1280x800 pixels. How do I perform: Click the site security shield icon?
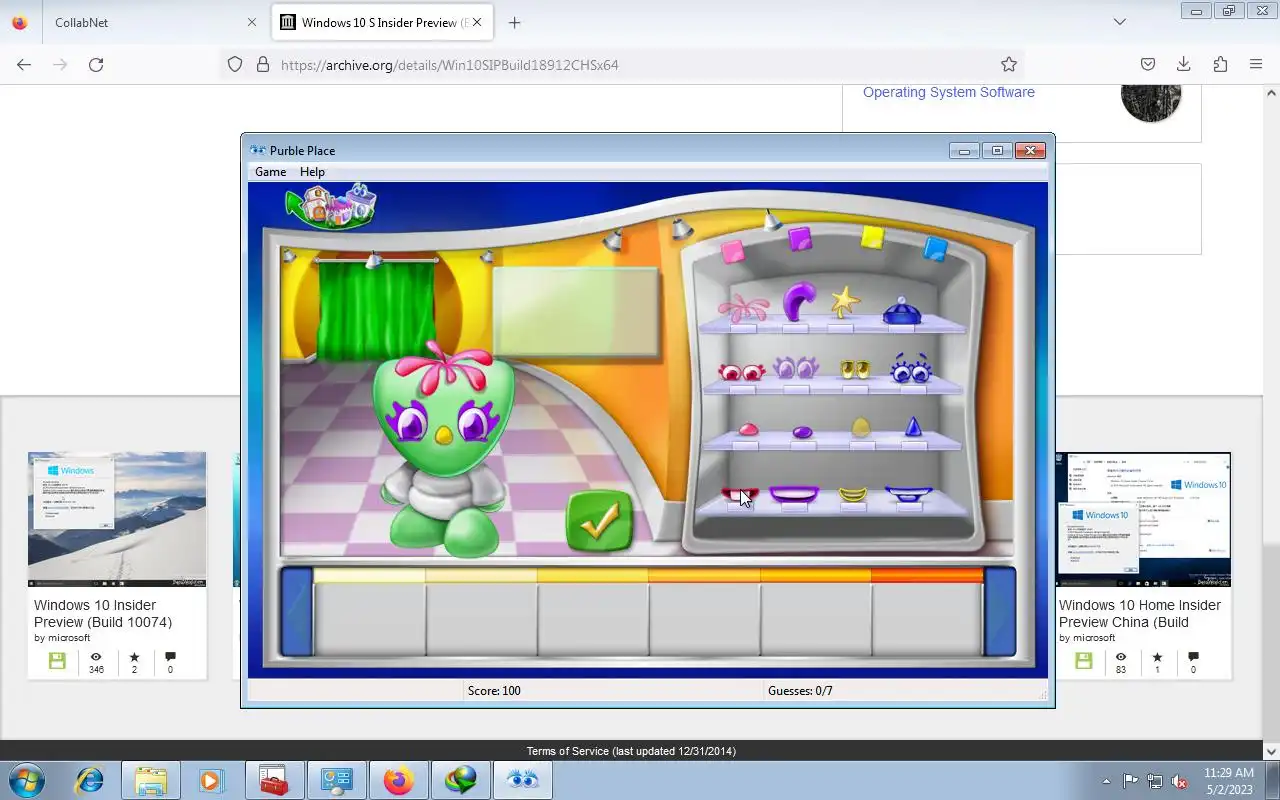[235, 64]
